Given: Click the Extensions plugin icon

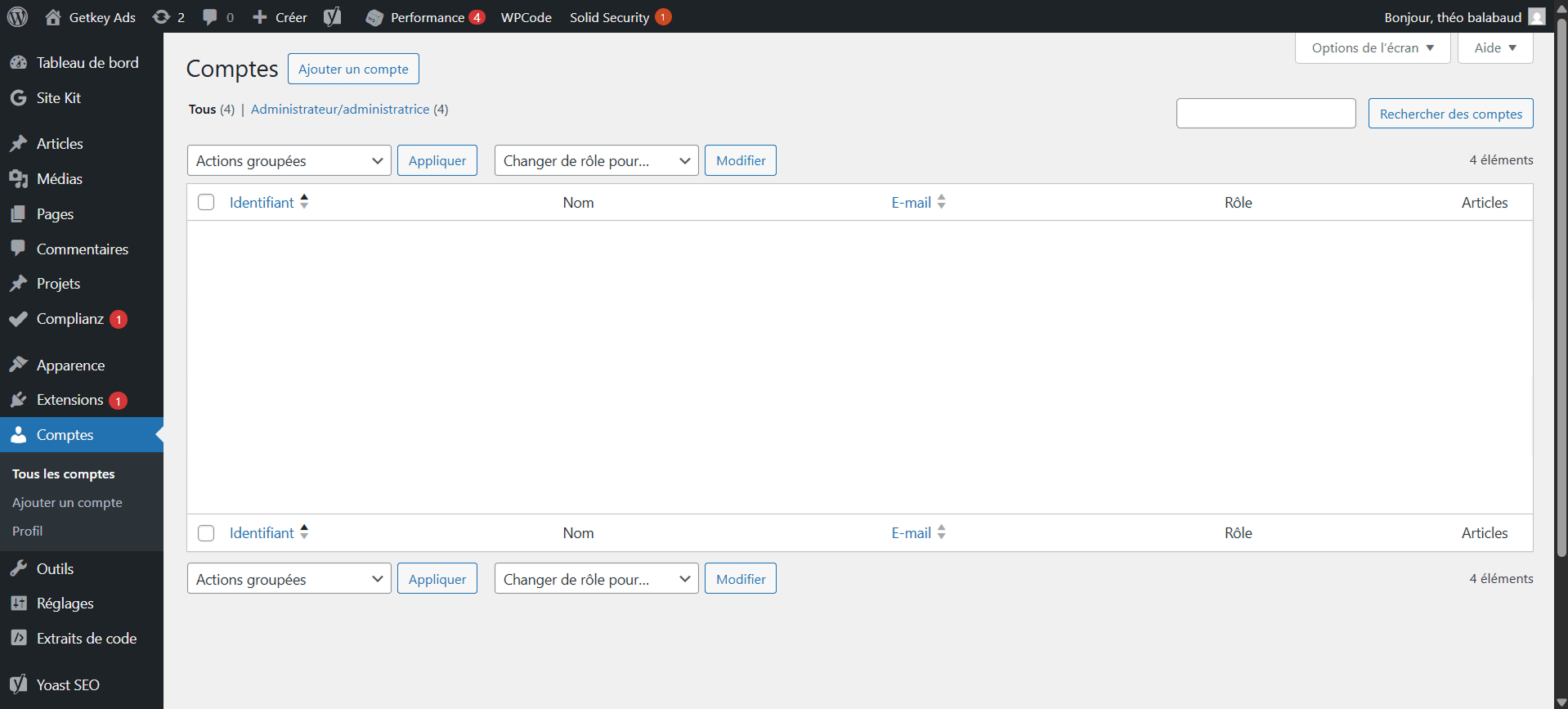Looking at the screenshot, I should [x=18, y=400].
